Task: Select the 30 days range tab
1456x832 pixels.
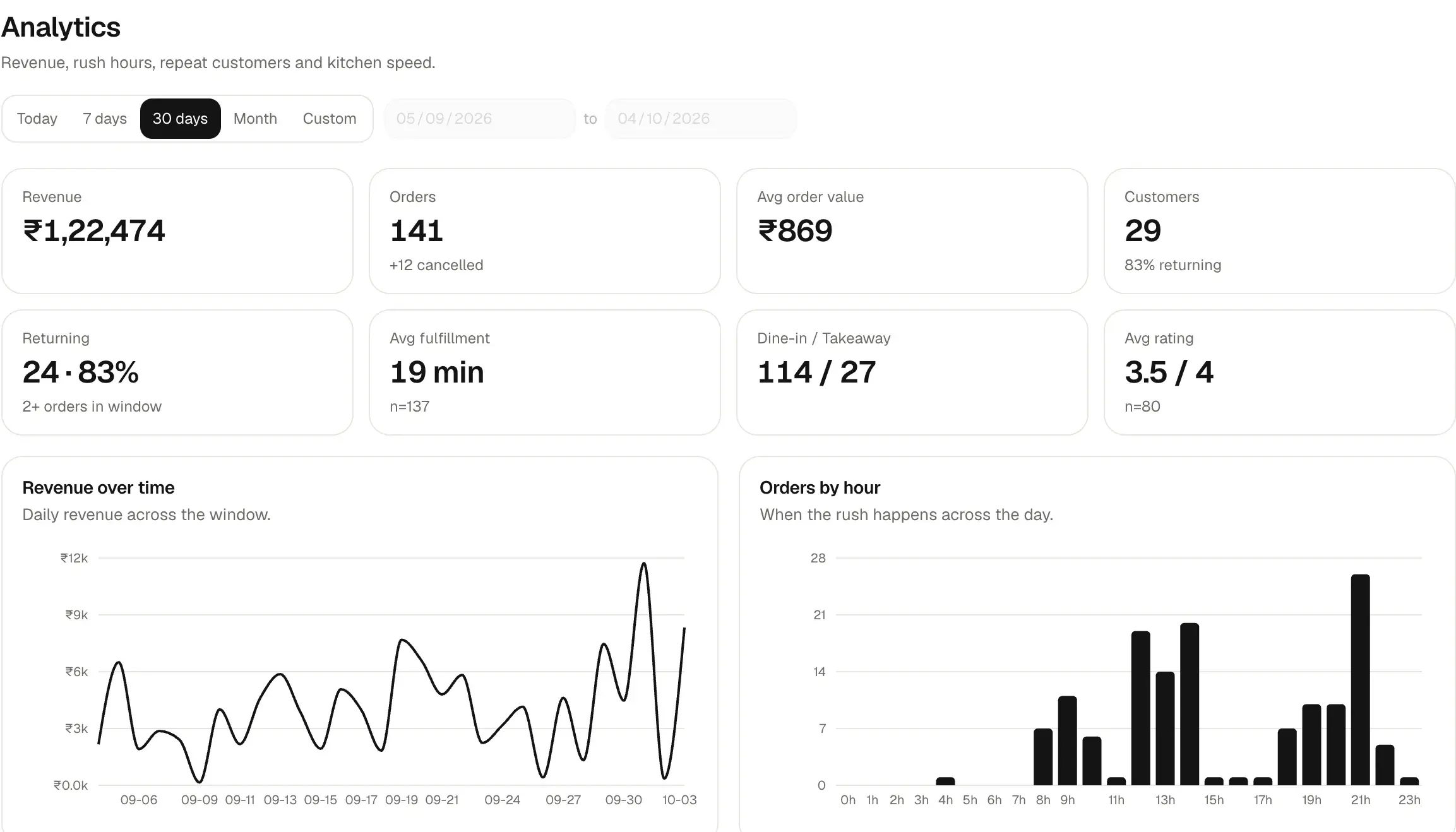Action: pos(180,119)
